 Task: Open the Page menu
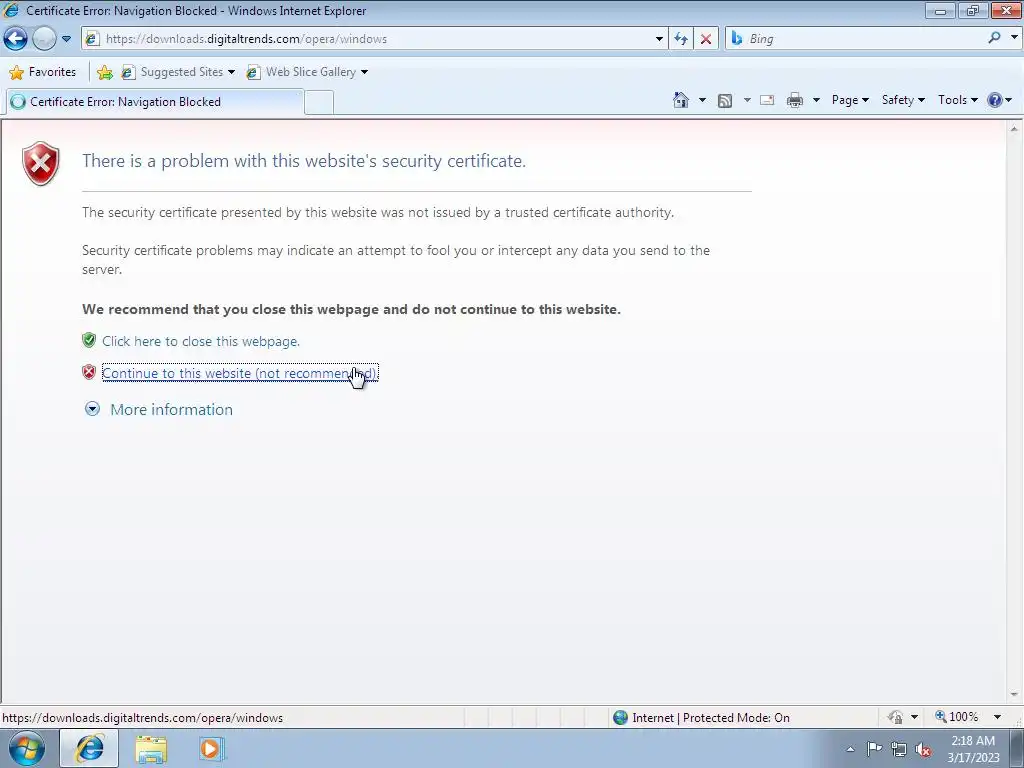(x=850, y=100)
